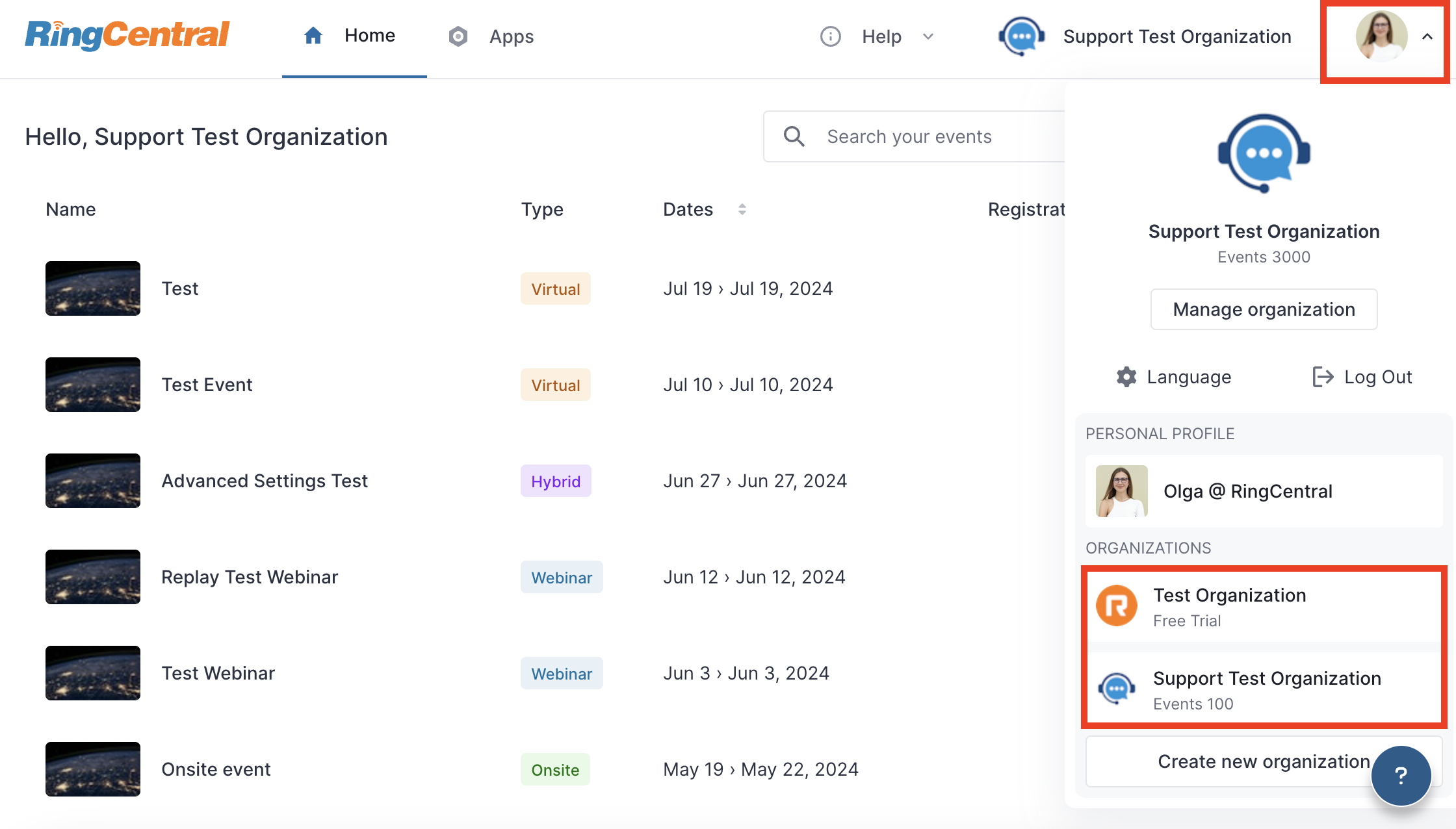Sort by the Dates column header
1456x829 pixels.
688,209
